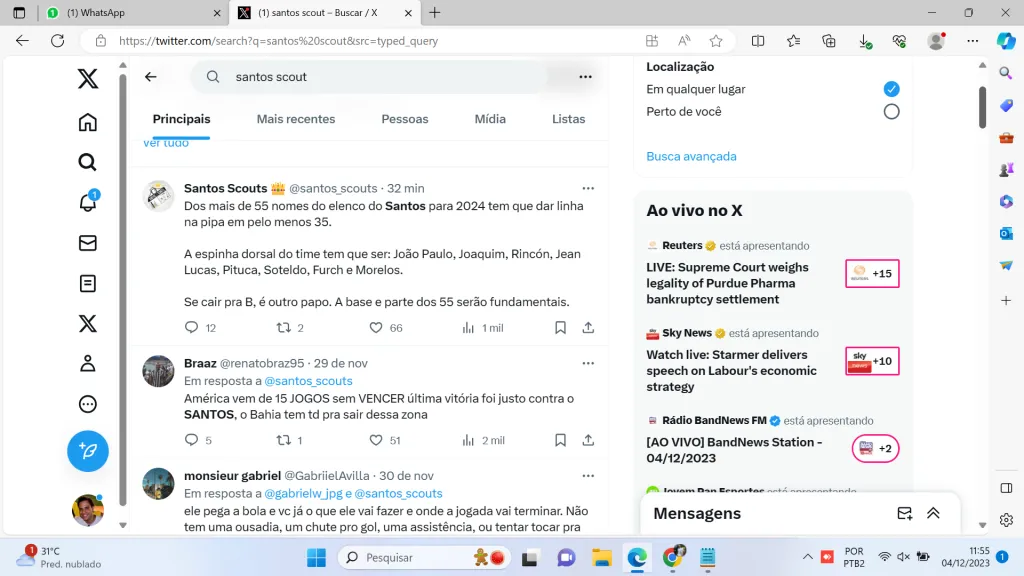Open more options on Santos Scouts tweet

588,188
